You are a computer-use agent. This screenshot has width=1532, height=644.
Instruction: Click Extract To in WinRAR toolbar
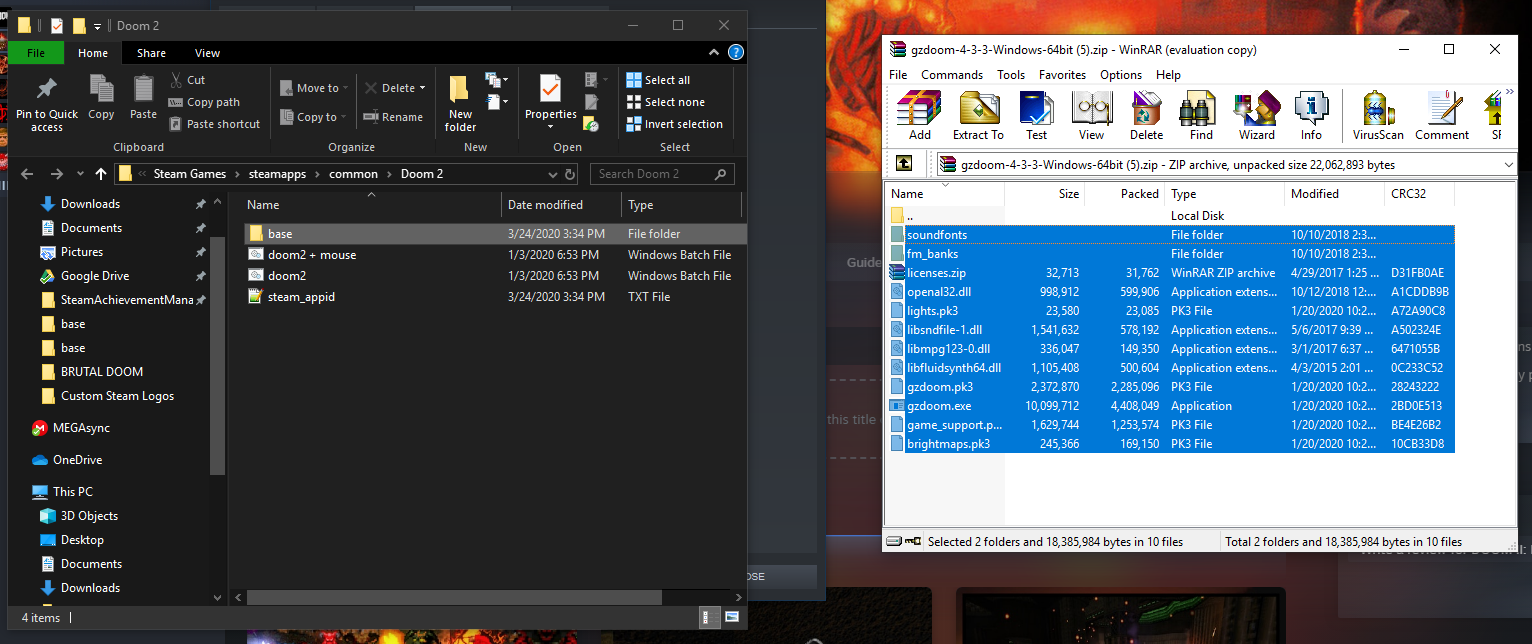point(978,115)
